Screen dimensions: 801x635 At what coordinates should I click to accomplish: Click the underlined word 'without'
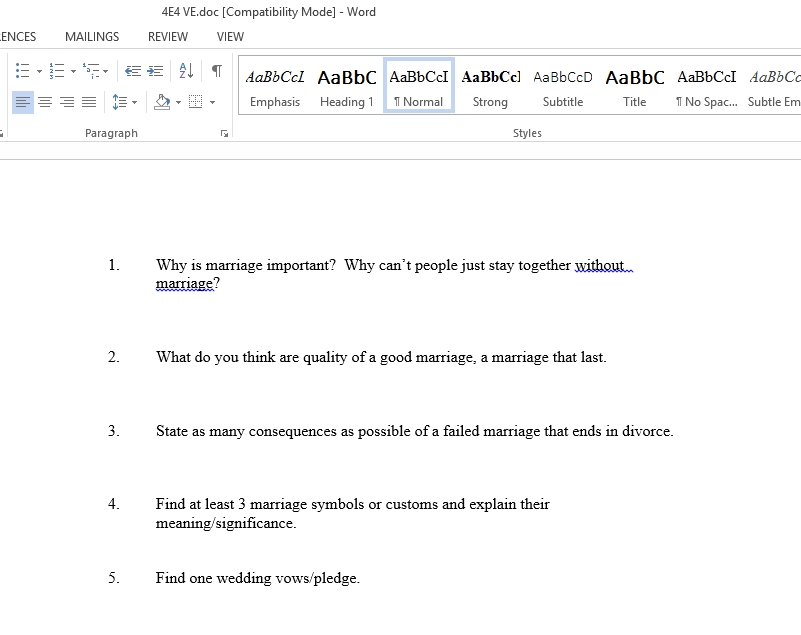pos(599,266)
